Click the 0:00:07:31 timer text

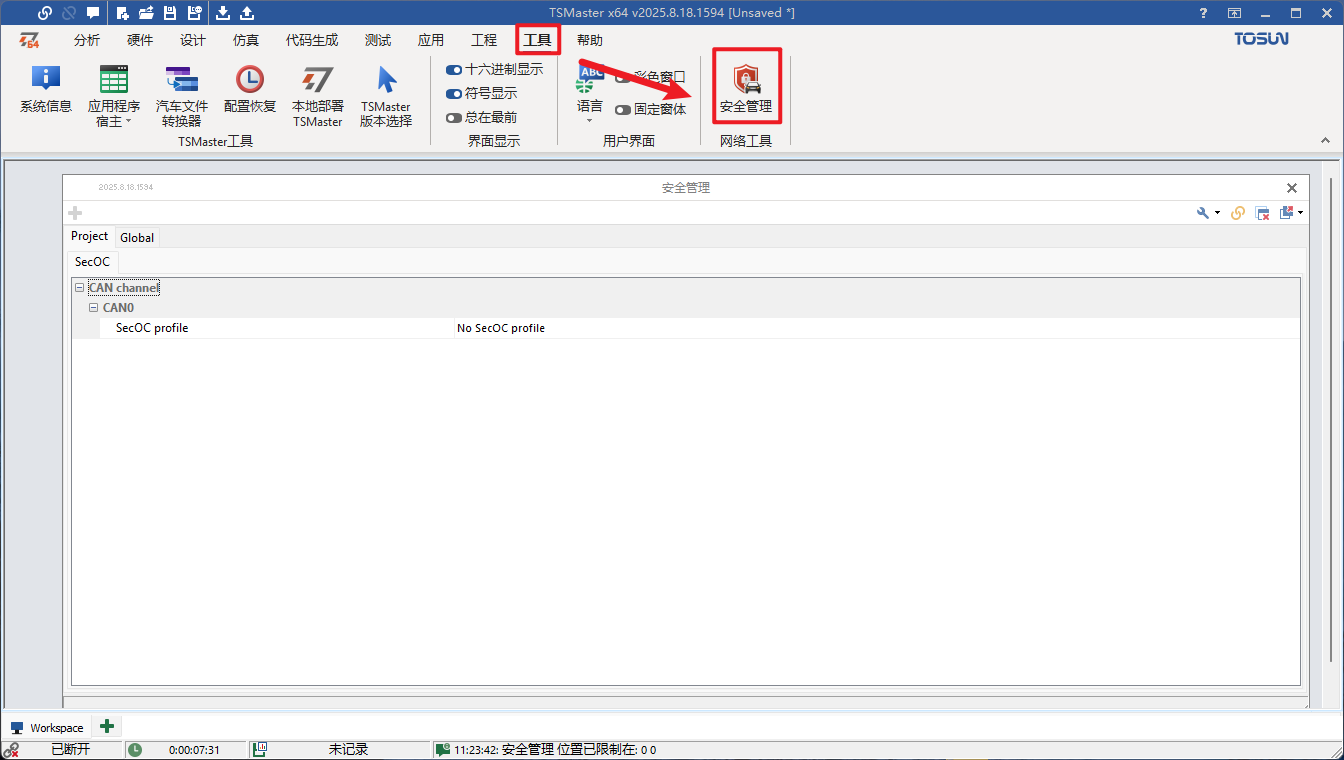point(194,750)
